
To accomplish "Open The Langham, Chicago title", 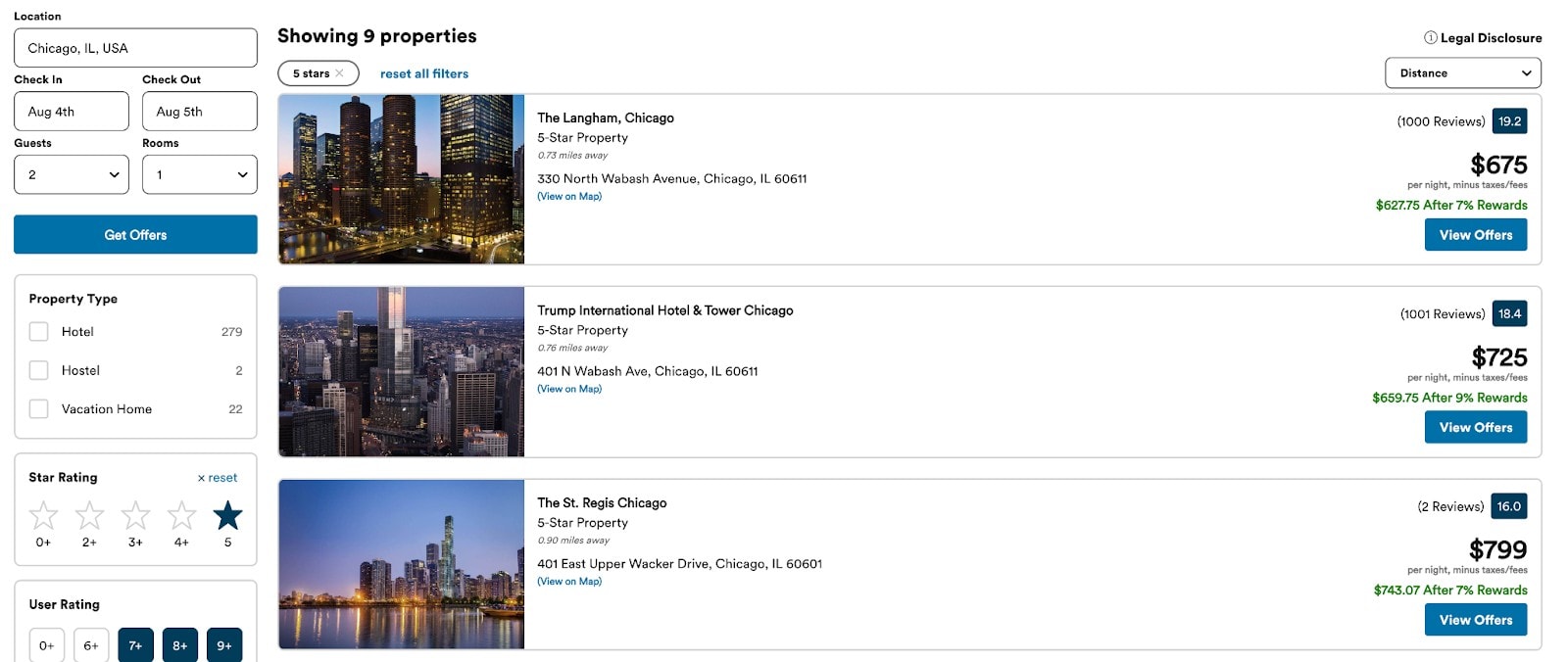I will coord(606,118).
